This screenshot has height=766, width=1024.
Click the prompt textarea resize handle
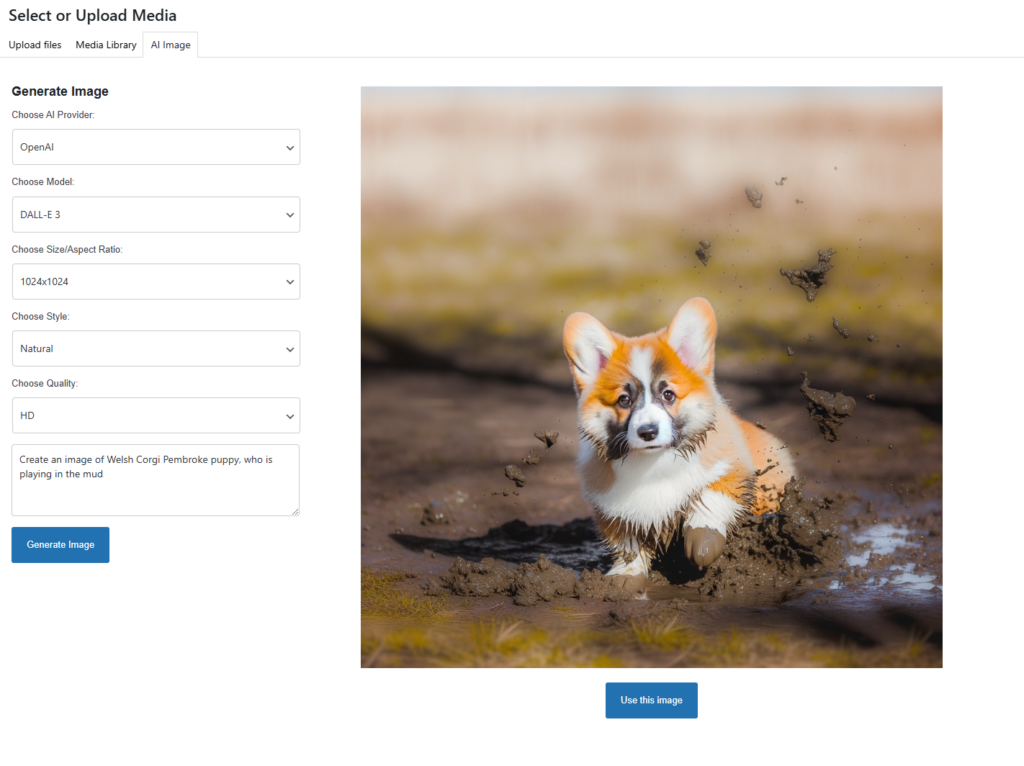tap(295, 512)
